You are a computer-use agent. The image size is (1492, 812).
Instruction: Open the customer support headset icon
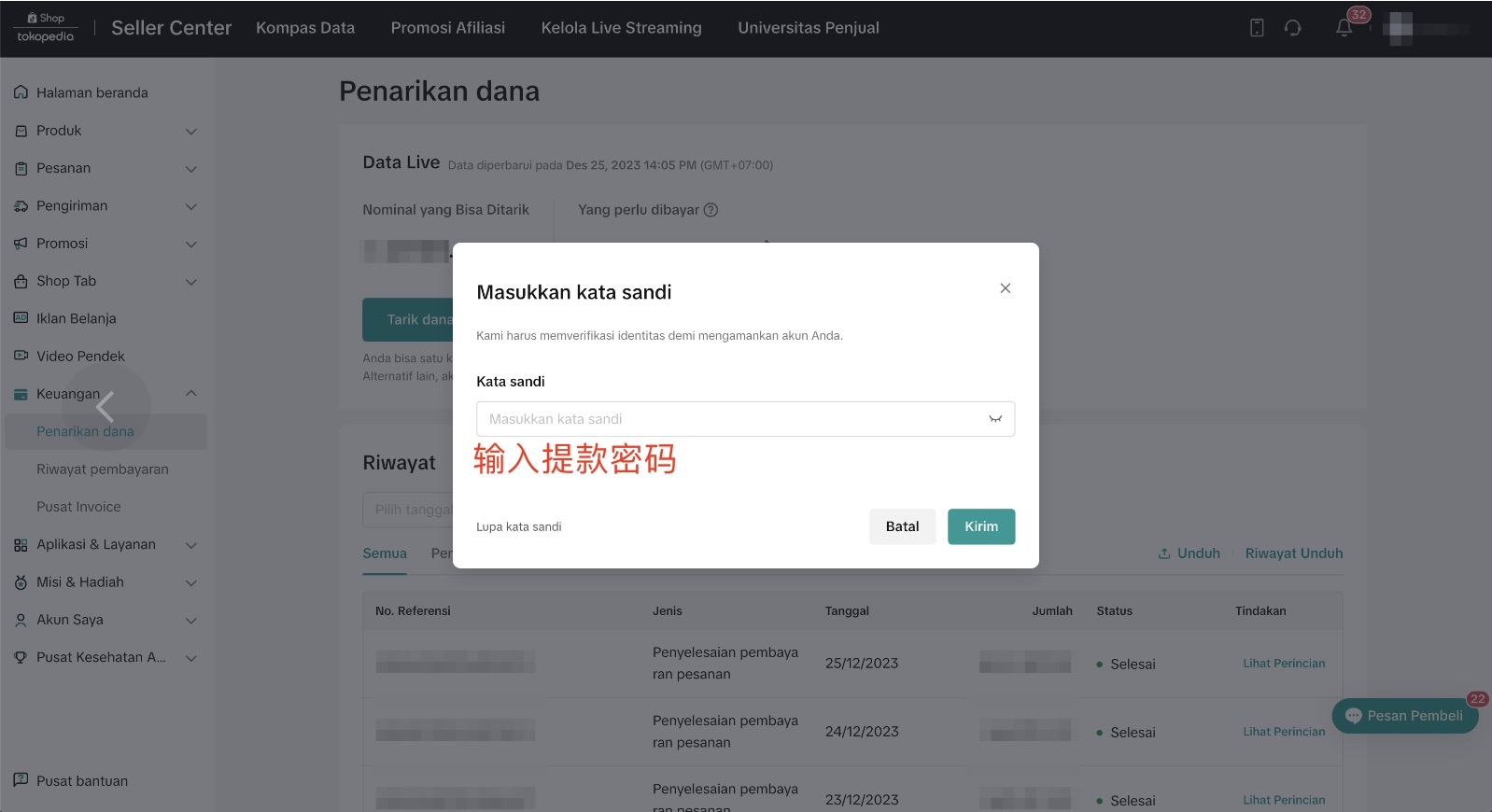1292,28
